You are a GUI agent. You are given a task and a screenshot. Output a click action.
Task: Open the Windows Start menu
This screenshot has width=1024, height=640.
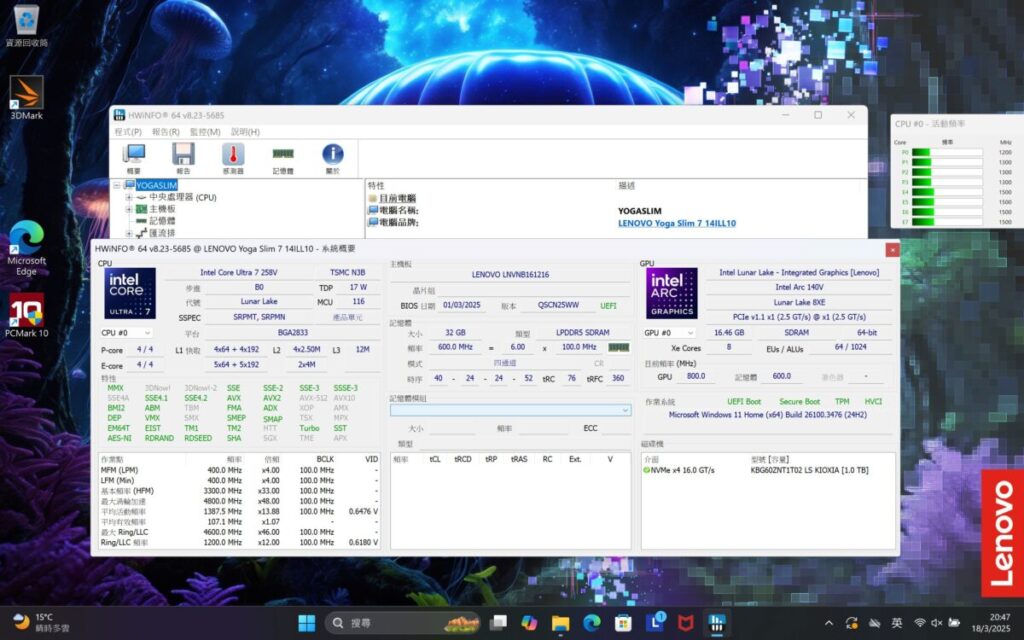click(x=306, y=623)
